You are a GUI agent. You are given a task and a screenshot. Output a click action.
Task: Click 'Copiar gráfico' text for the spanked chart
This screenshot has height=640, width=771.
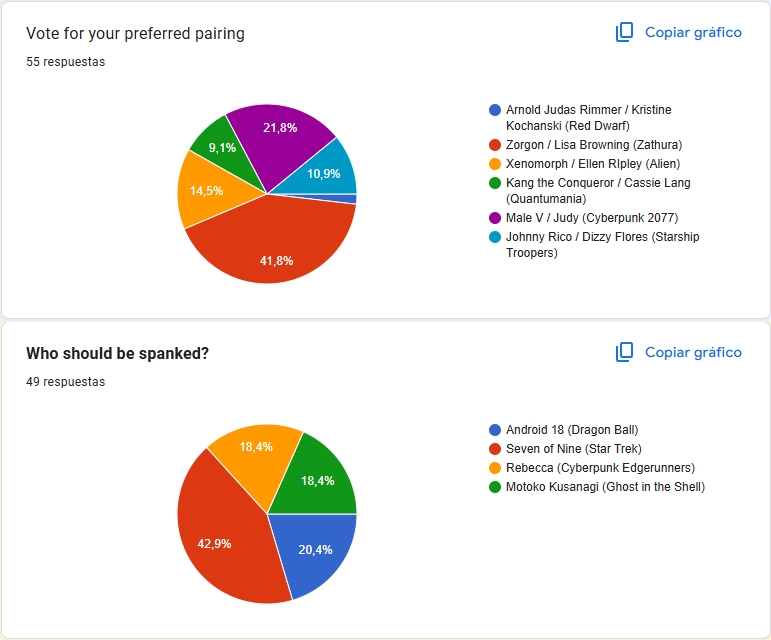[693, 352]
